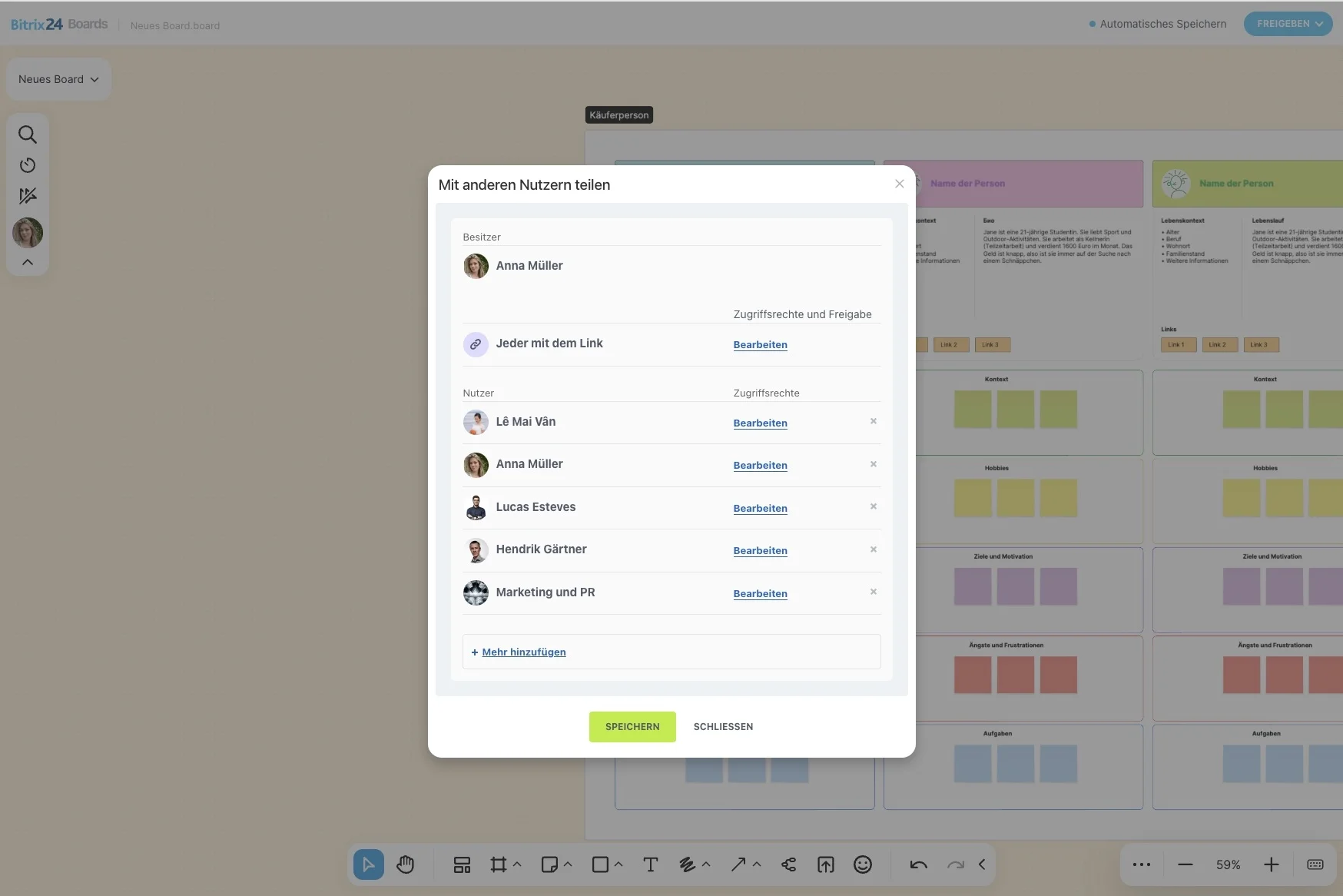
Task: Edit access rights for Lucas Esteves
Action: [760, 508]
